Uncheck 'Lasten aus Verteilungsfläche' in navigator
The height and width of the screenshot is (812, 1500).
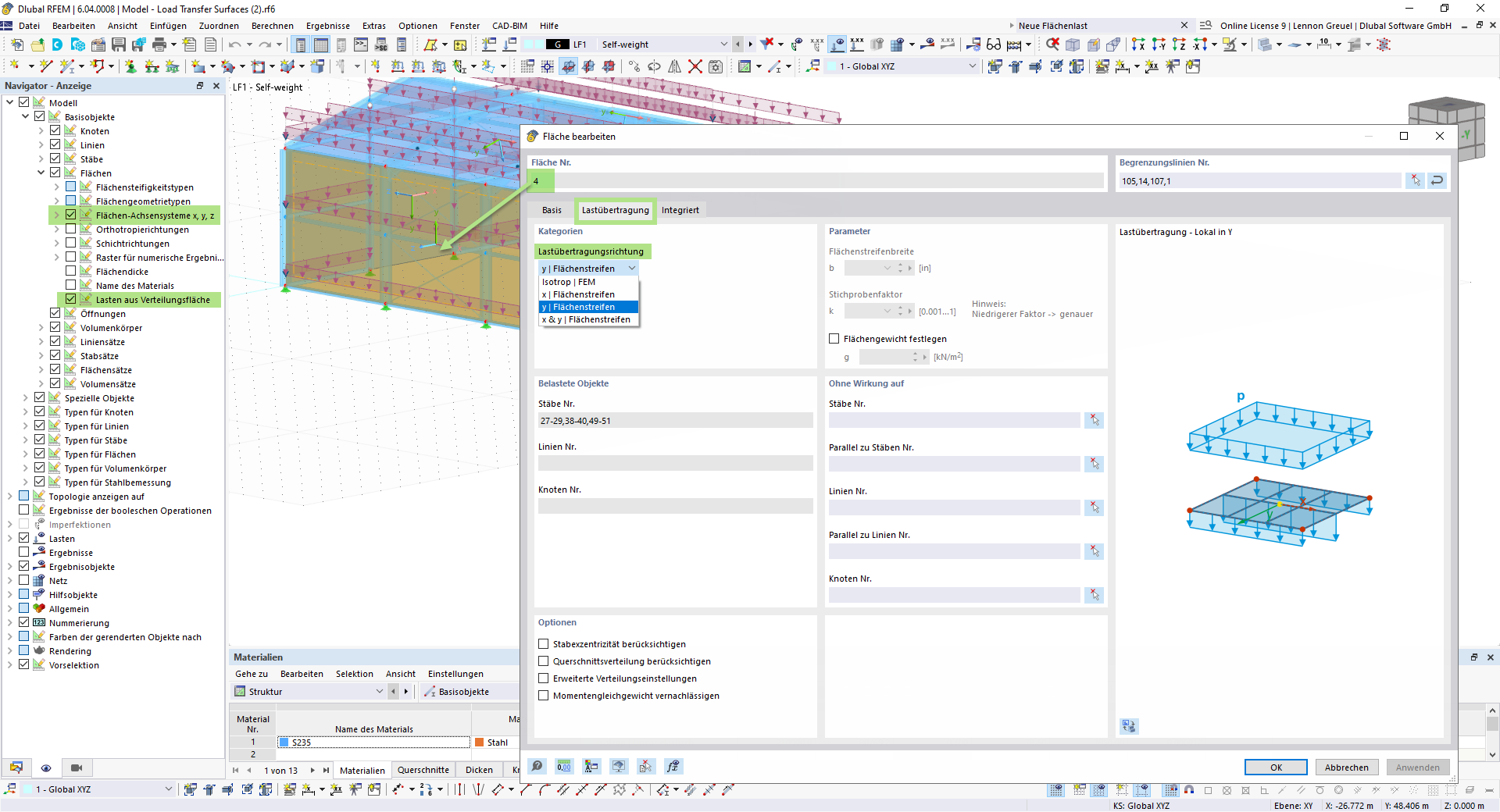(x=71, y=300)
